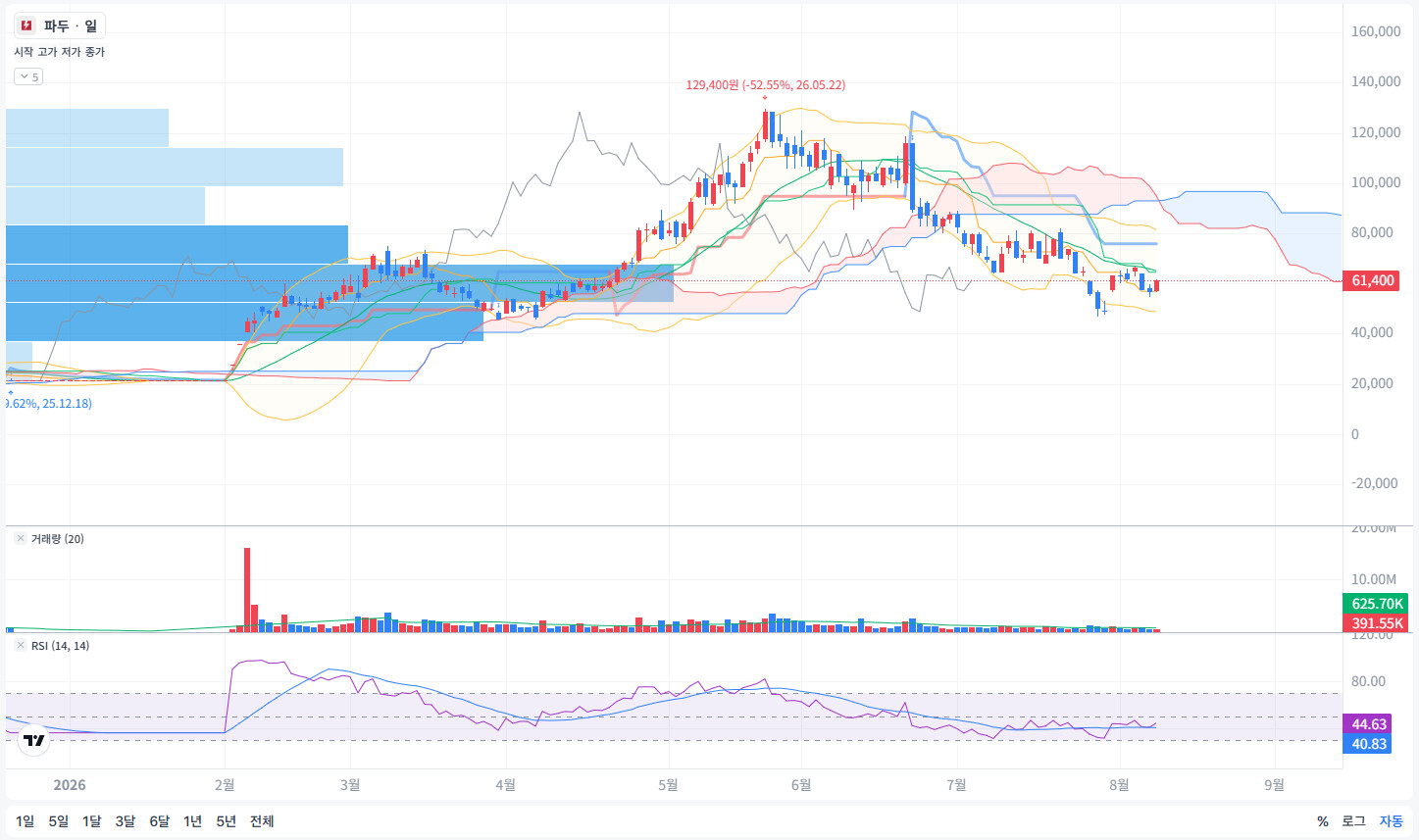
Task: Click the 4월 label on time axis
Action: pyautogui.click(x=505, y=785)
